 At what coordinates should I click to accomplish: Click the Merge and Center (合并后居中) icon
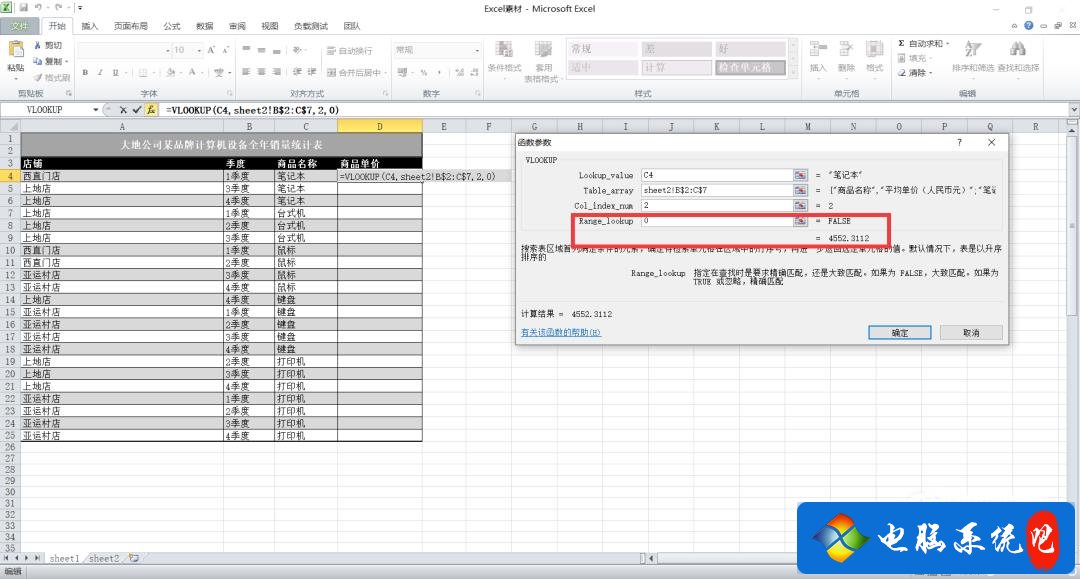(331, 72)
